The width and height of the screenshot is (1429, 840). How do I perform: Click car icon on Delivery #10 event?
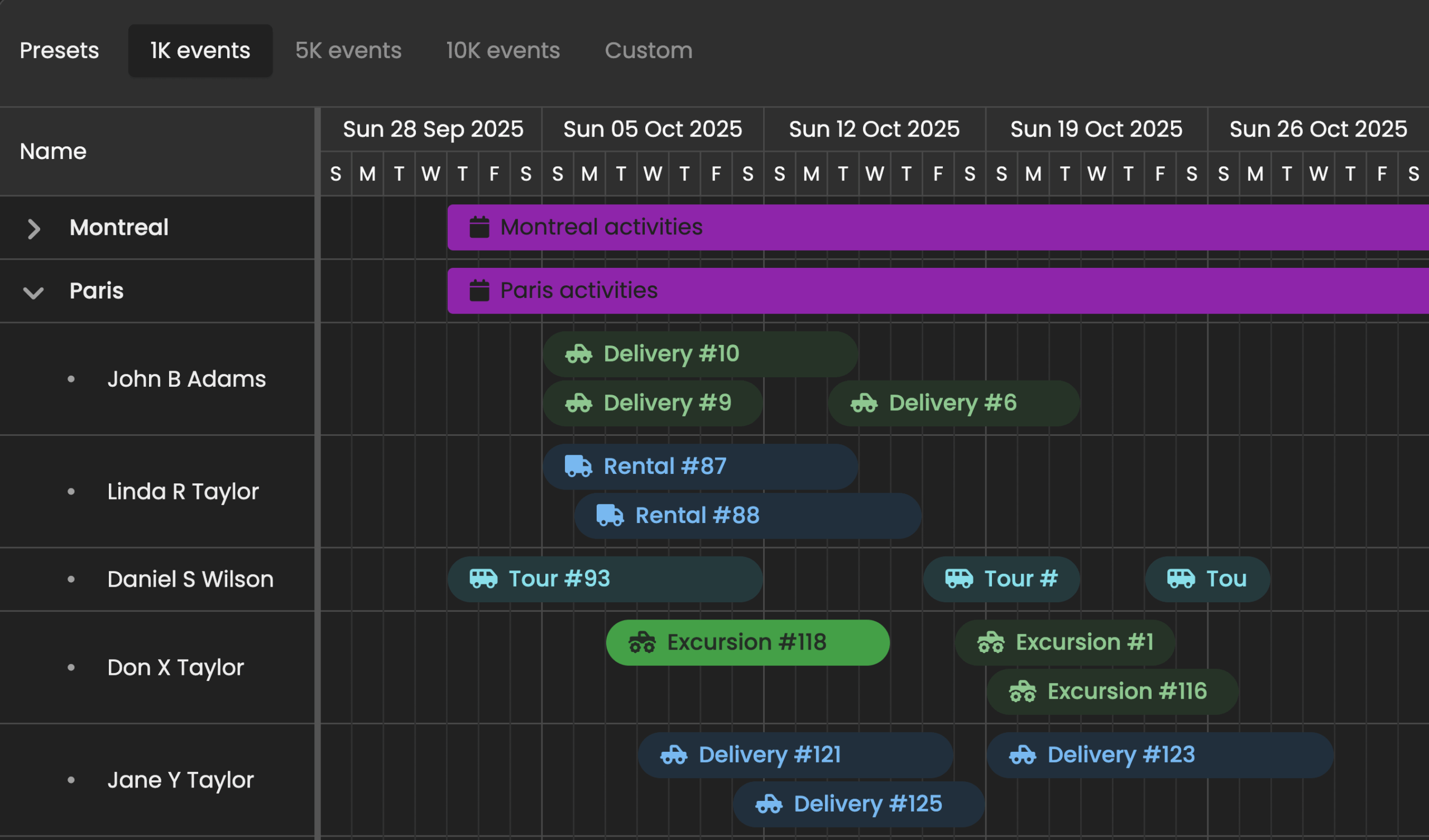pyautogui.click(x=578, y=354)
